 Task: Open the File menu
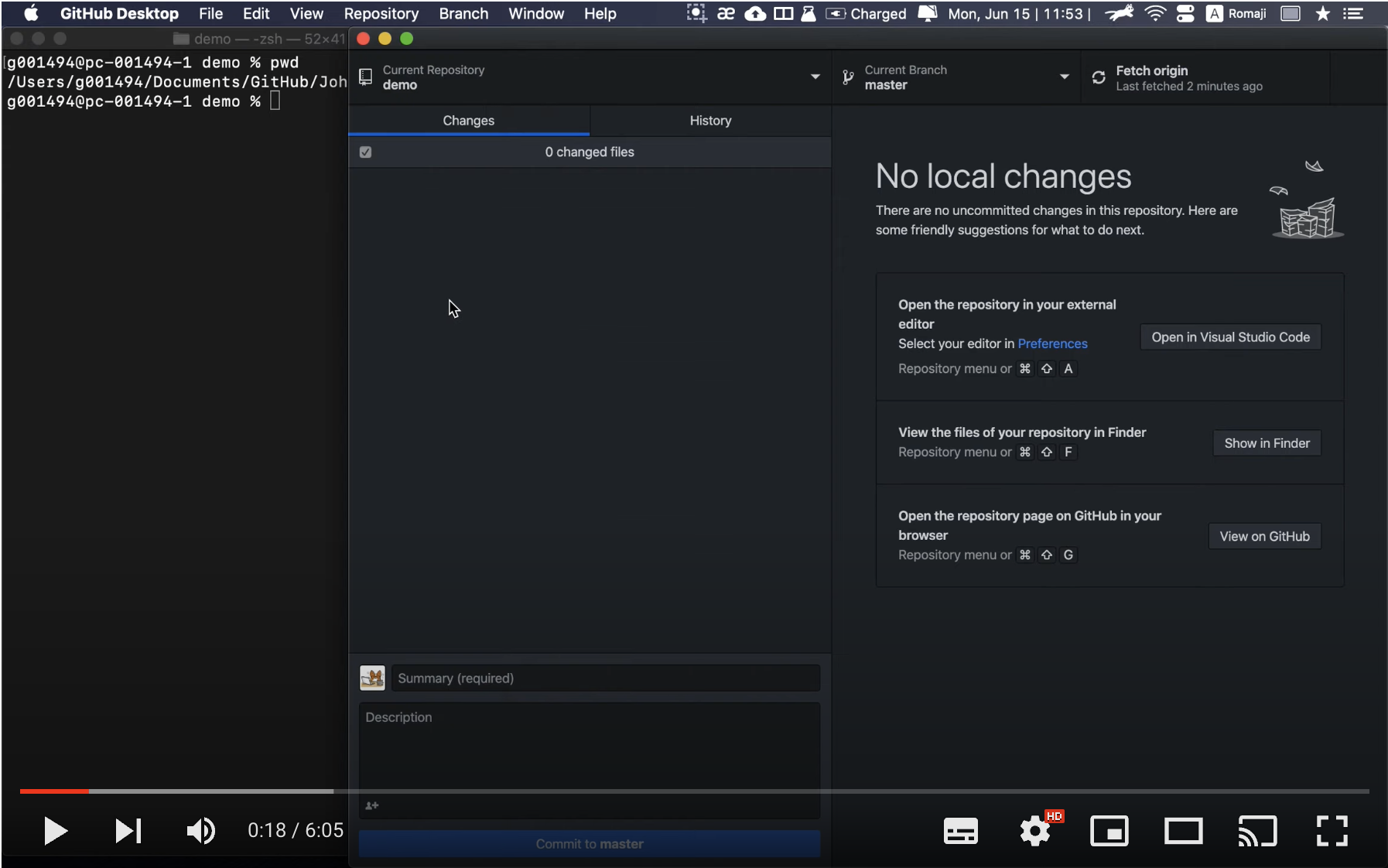[210, 13]
